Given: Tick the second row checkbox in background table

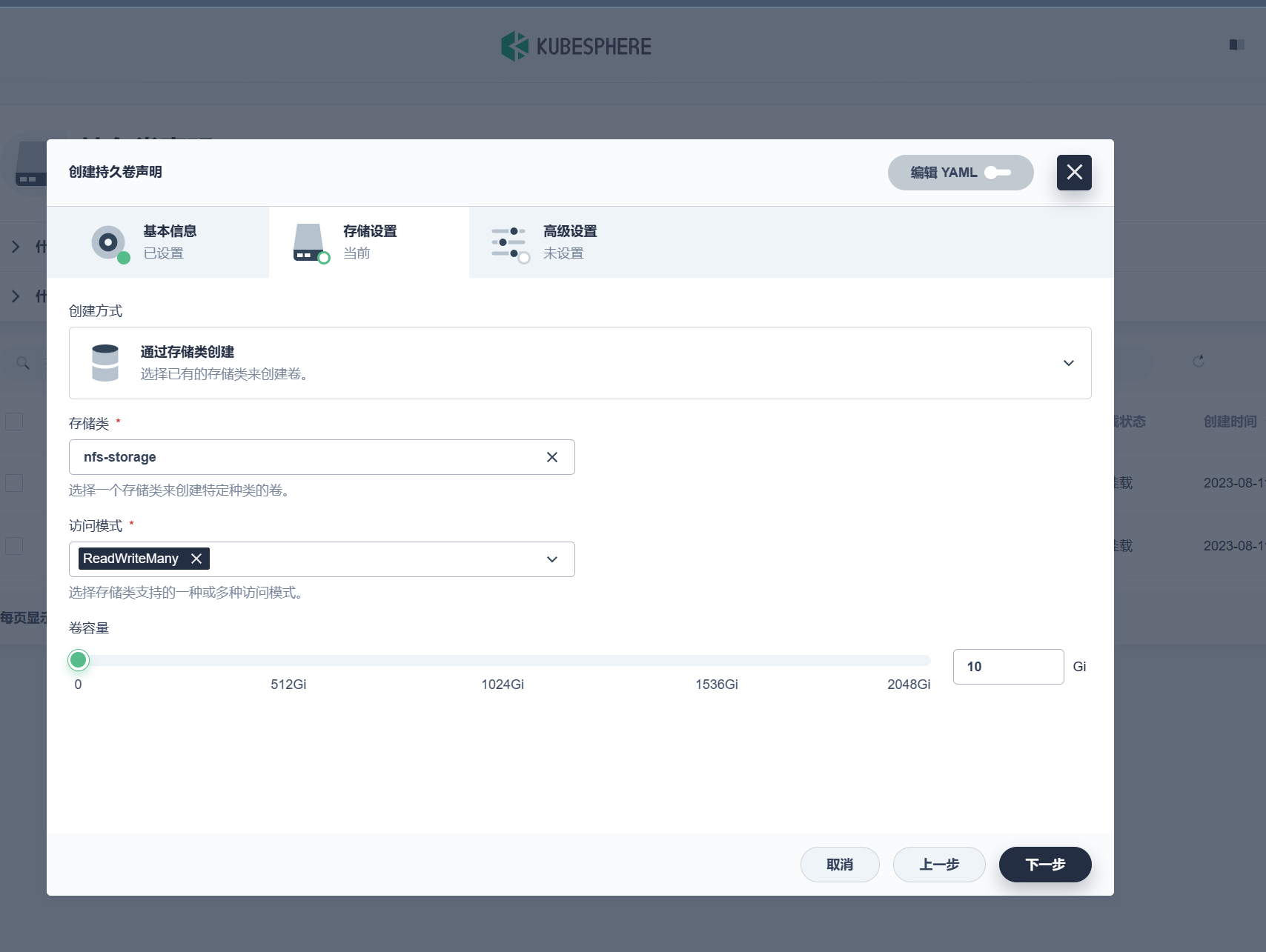Looking at the screenshot, I should (x=14, y=546).
